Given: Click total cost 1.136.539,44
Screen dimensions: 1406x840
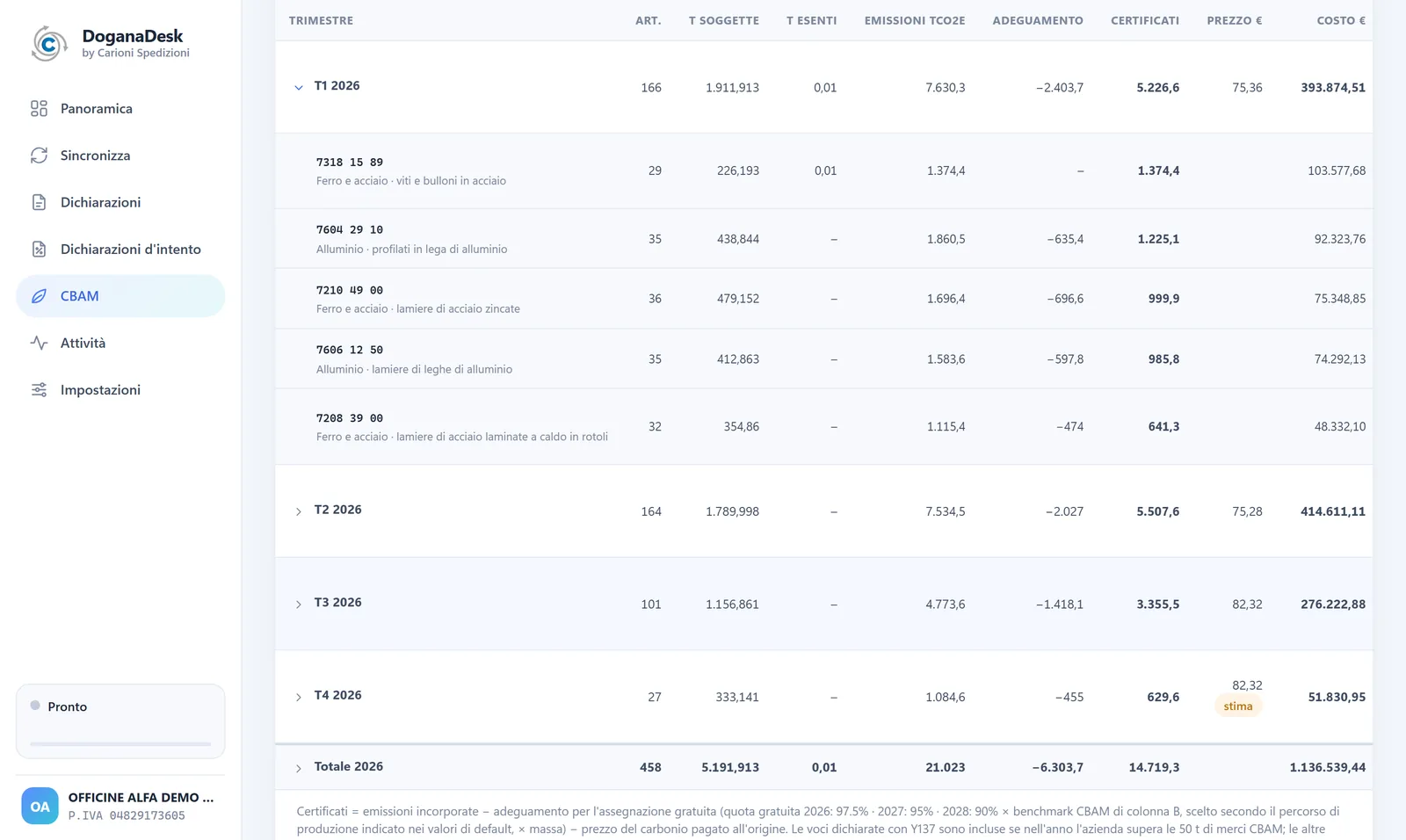Looking at the screenshot, I should (x=1328, y=768).
